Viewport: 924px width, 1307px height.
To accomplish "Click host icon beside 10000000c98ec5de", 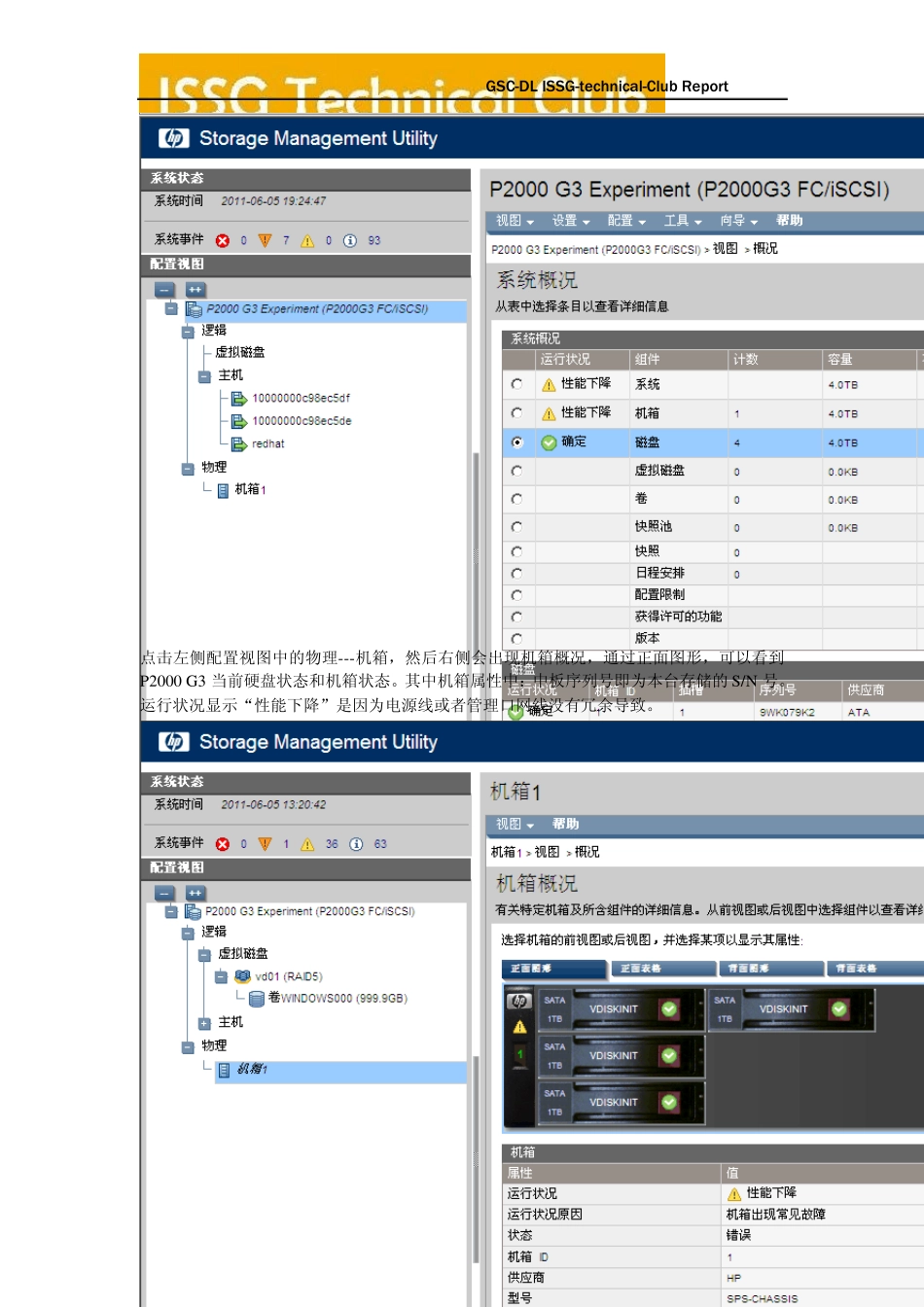I will click(x=238, y=421).
